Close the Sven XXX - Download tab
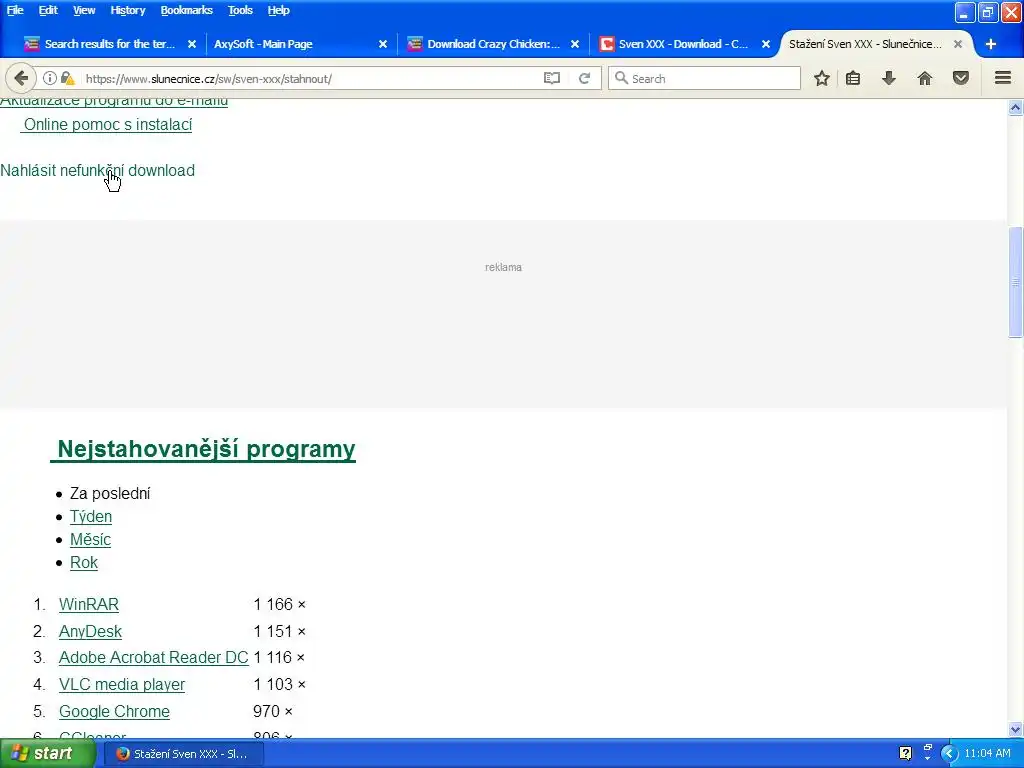Viewport: 1024px width, 768px height. point(766,44)
